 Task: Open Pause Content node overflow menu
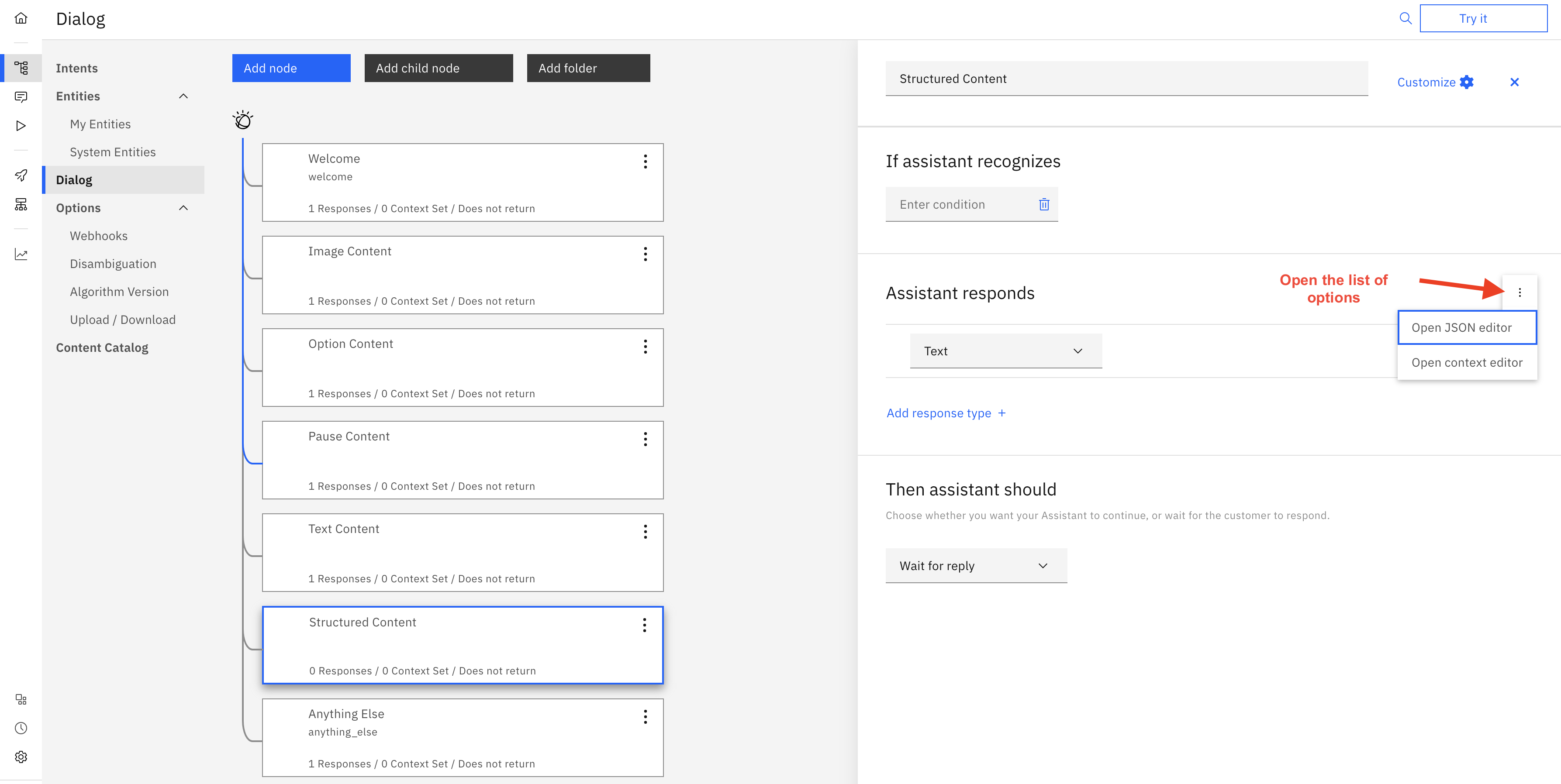[x=645, y=439]
